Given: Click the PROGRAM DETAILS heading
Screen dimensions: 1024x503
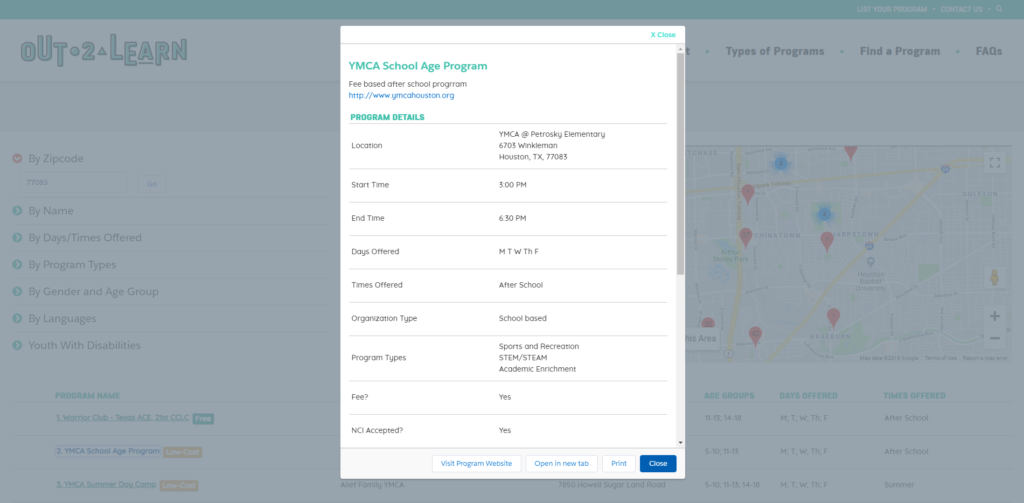Looking at the screenshot, I should click(x=387, y=118).
